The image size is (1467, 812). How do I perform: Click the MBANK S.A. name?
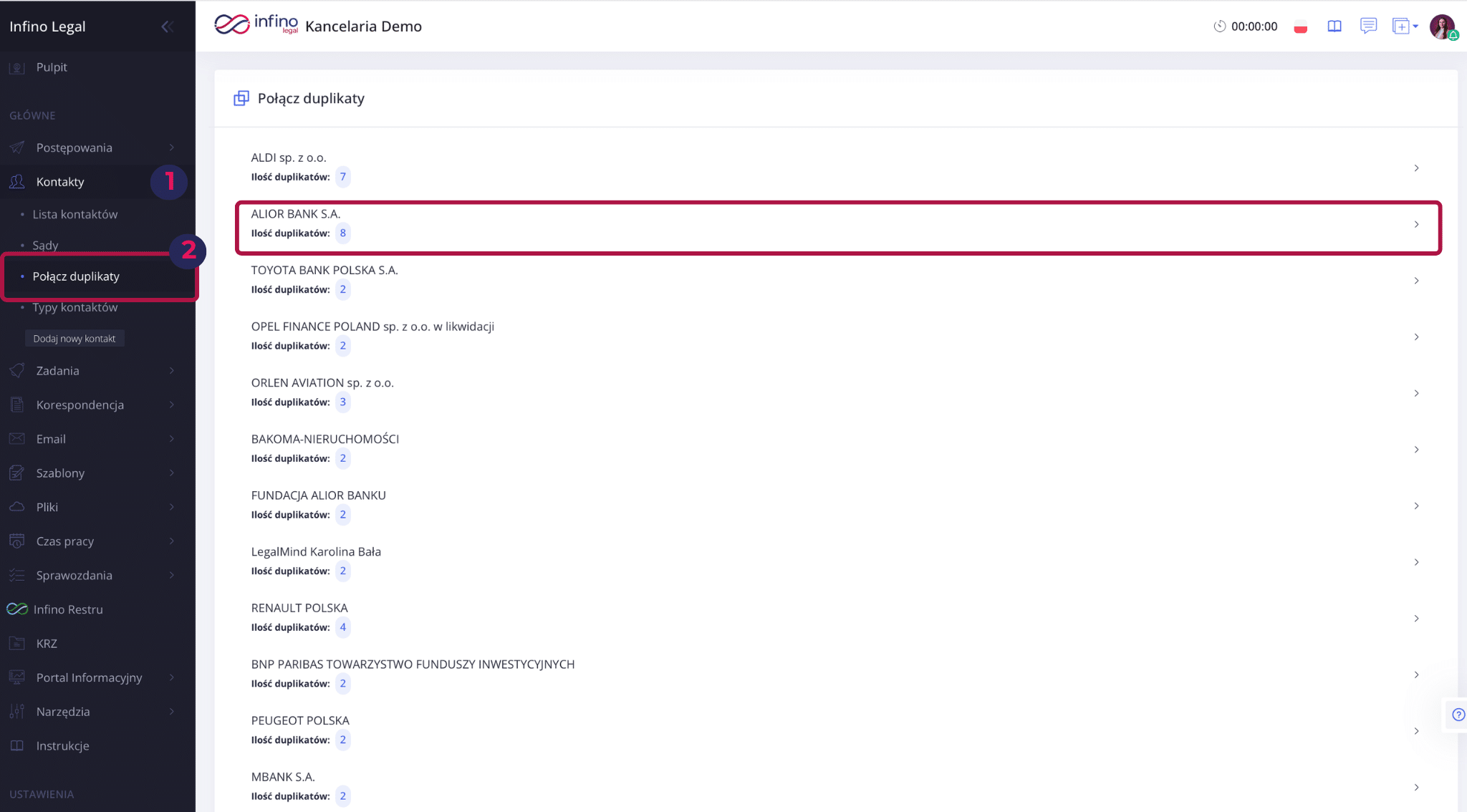pyautogui.click(x=283, y=777)
